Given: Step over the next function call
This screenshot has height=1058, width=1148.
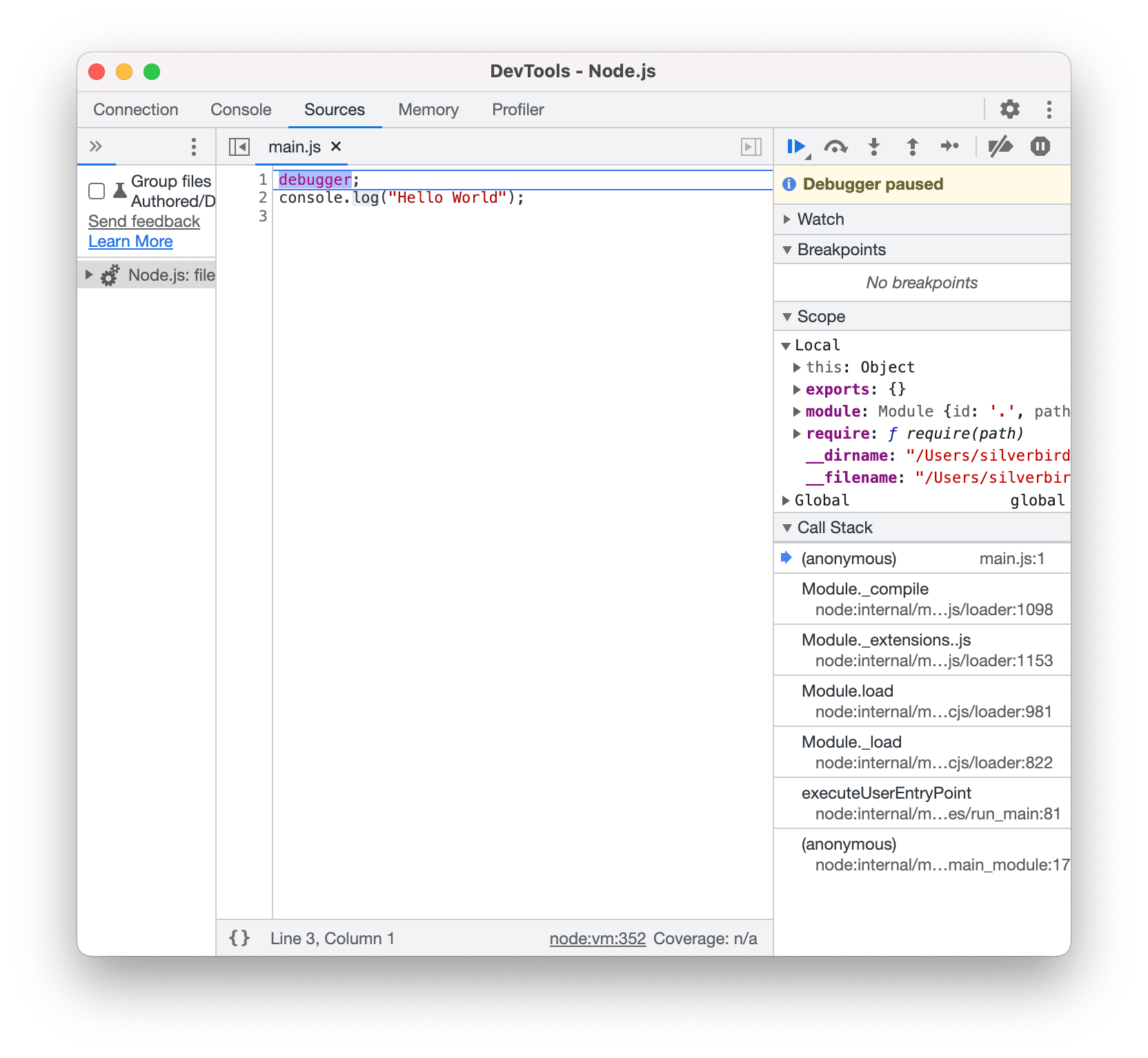Looking at the screenshot, I should click(x=835, y=146).
